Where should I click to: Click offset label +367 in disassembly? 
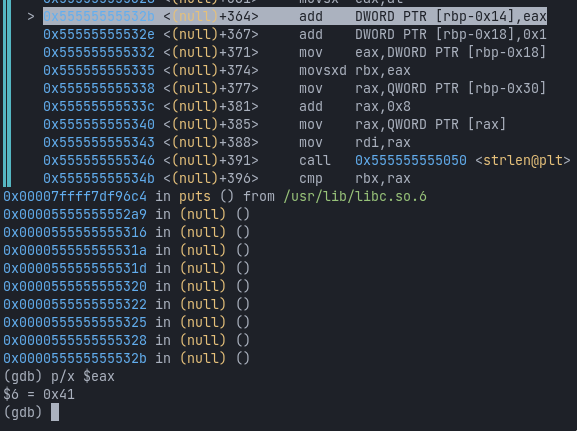point(235,35)
